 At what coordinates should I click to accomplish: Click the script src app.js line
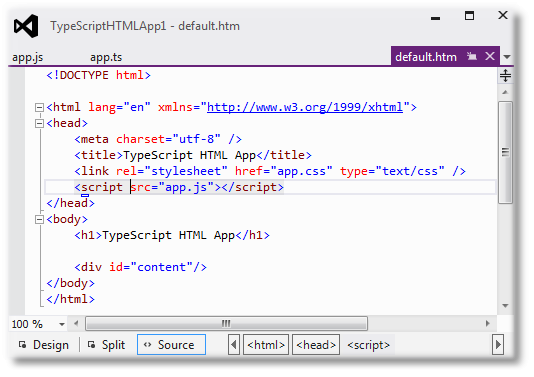pos(179,187)
